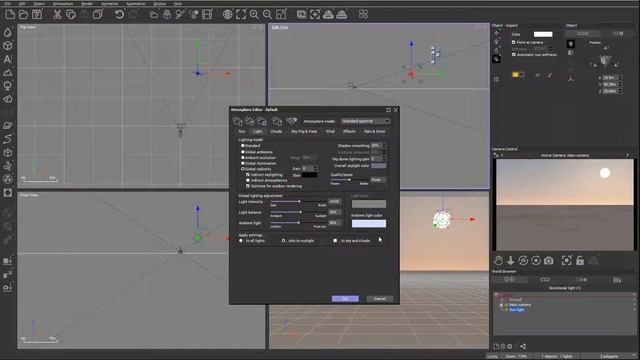
Task: Switch to the Wind tab
Action: [330, 131]
